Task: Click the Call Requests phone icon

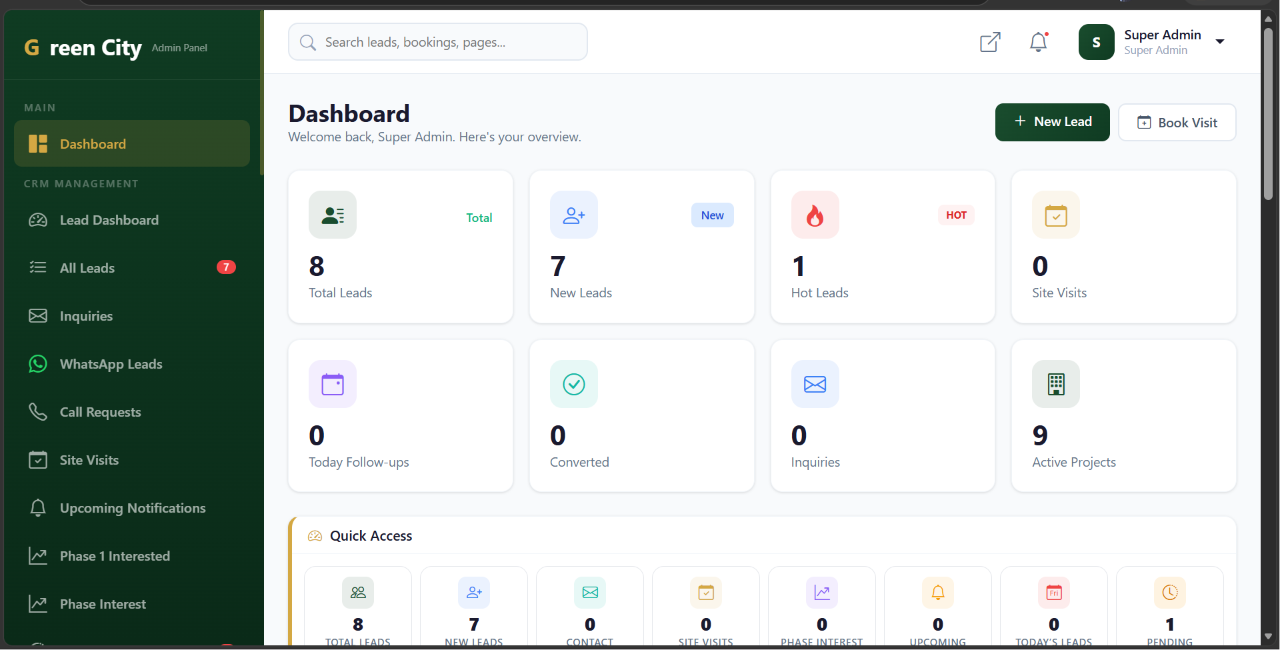Action: click(x=38, y=412)
